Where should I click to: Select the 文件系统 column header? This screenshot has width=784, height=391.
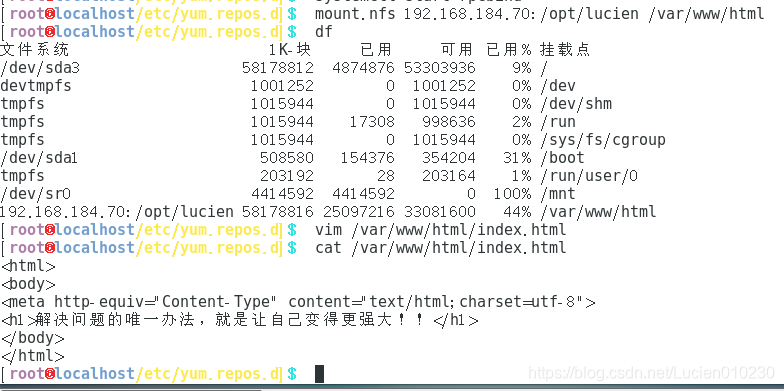click(x=34, y=50)
